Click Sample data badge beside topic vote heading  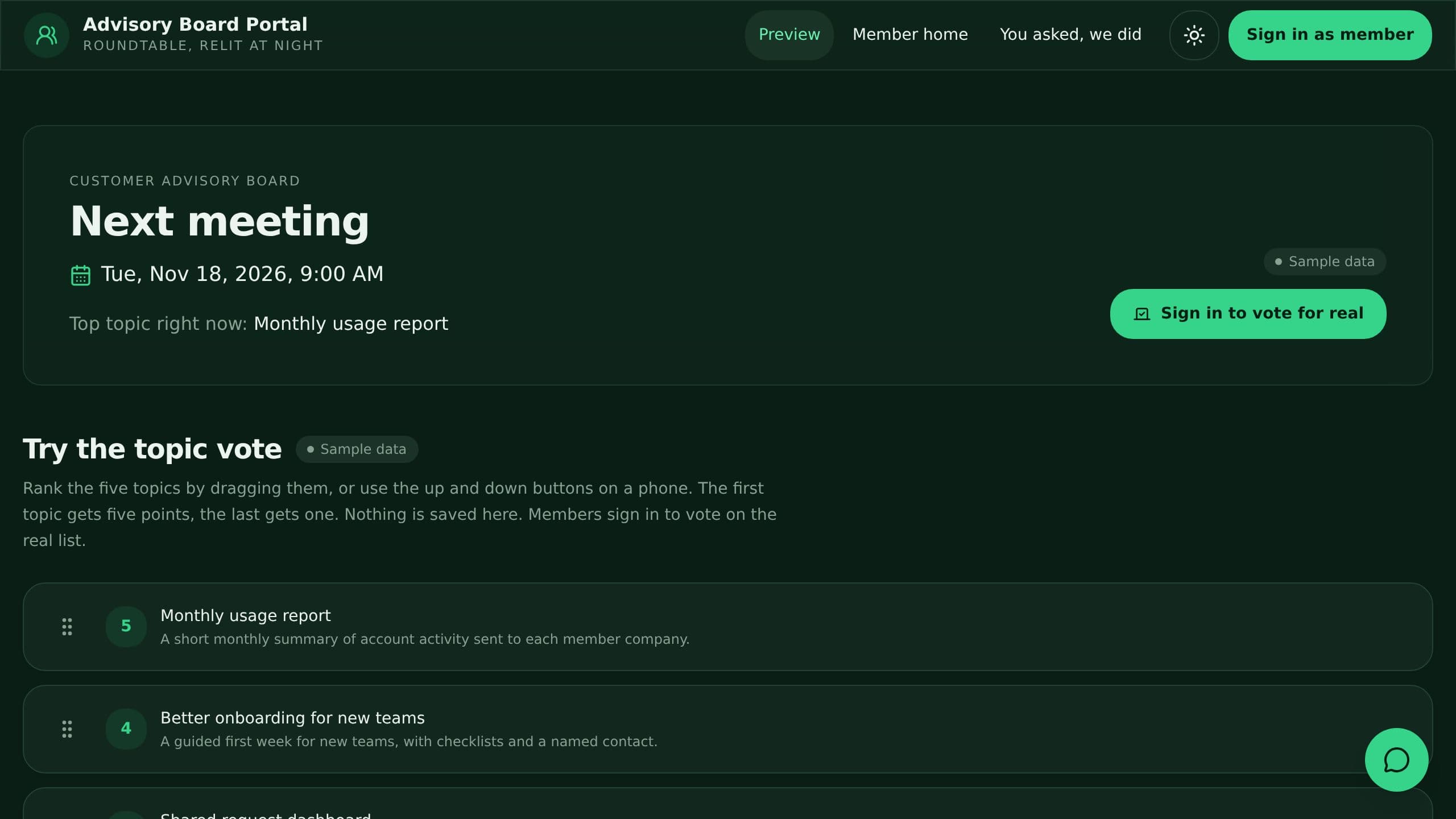click(x=357, y=449)
